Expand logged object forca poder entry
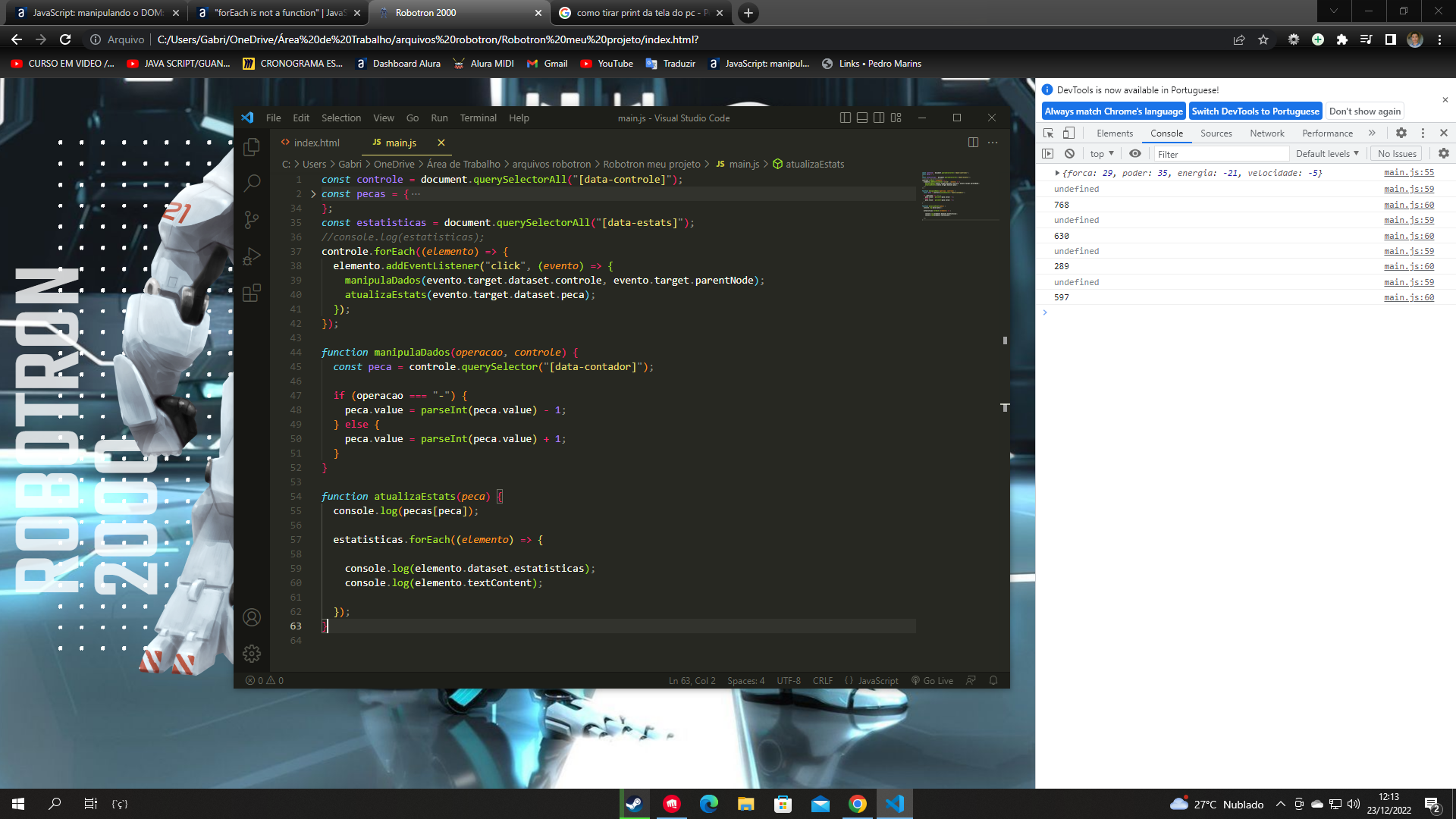The width and height of the screenshot is (1456, 819). pos(1057,173)
